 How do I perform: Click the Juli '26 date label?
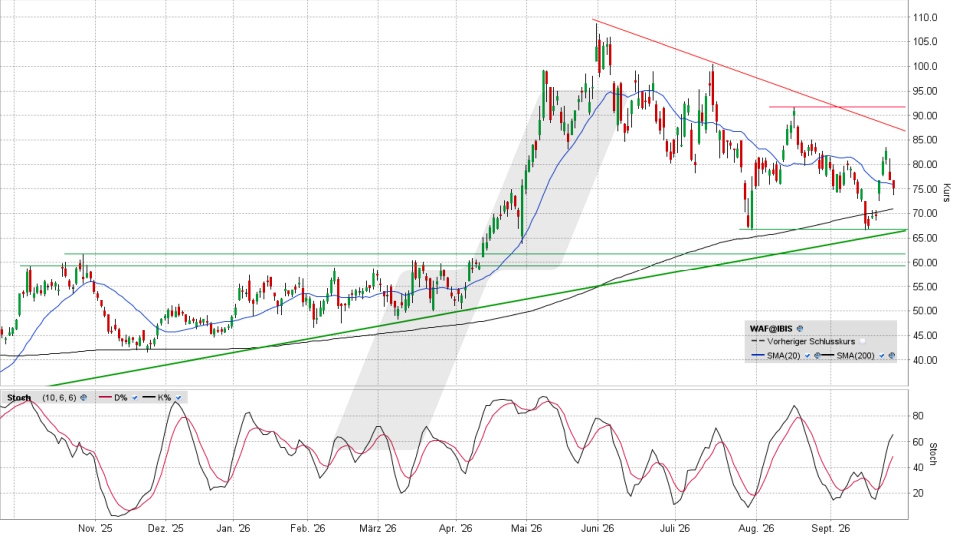(674, 528)
